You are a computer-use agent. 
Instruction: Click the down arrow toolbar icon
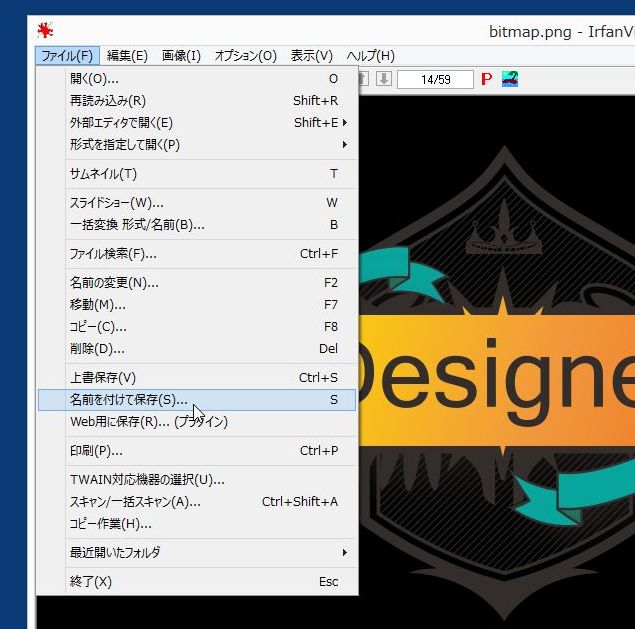click(x=384, y=79)
